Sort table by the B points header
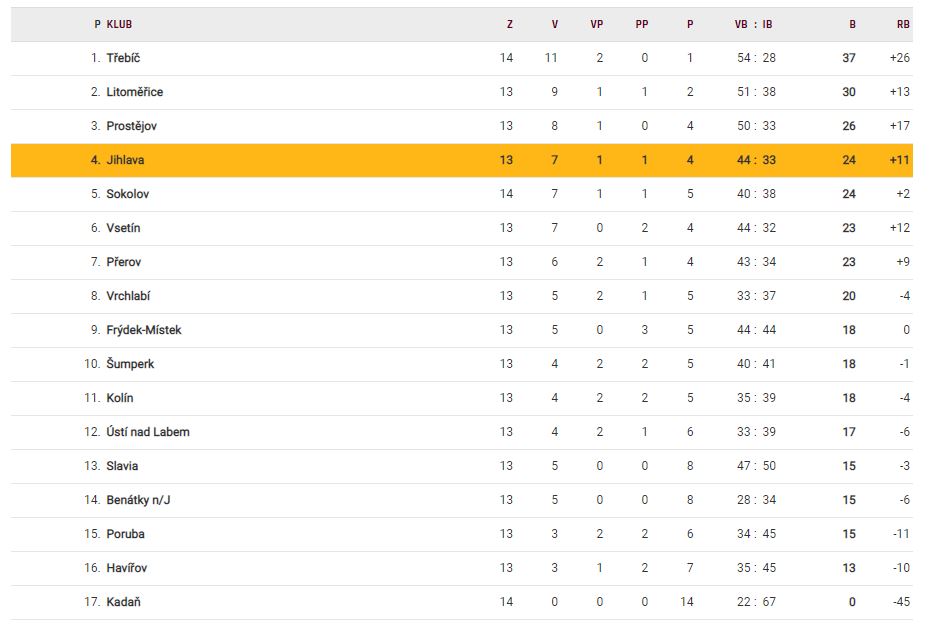Screen dimensions: 935x624 (x=852, y=25)
